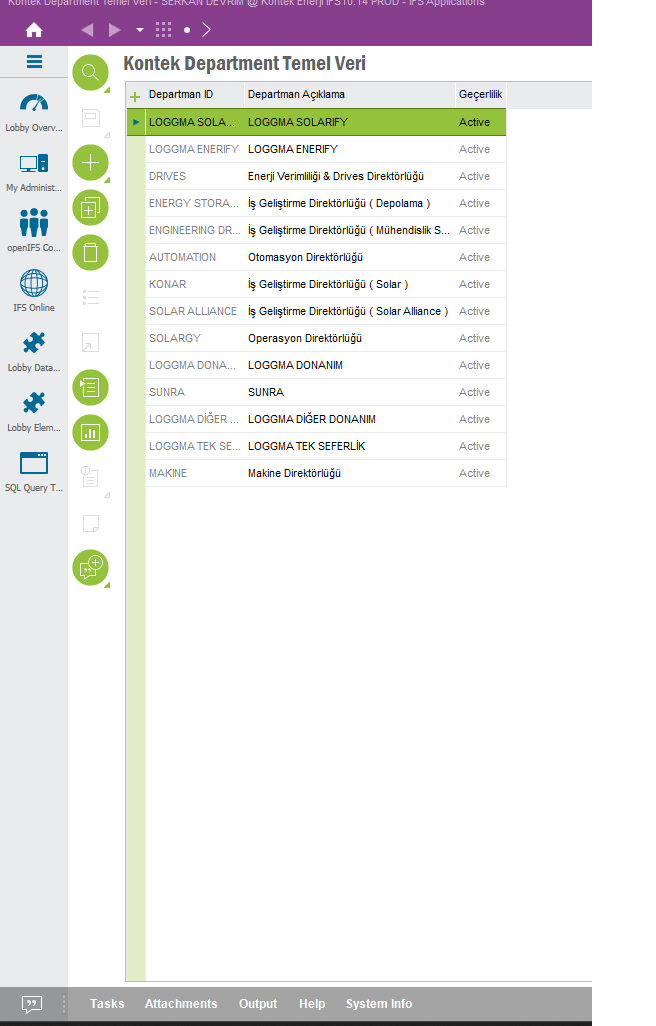Select LOGGMA DONANIM description cell

(x=350, y=365)
